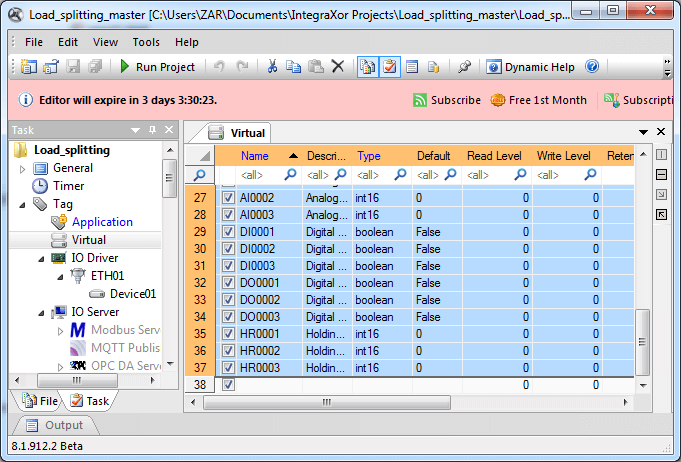Toggle checkbox for tag DI0003
The height and width of the screenshot is (462, 681).
(228, 266)
